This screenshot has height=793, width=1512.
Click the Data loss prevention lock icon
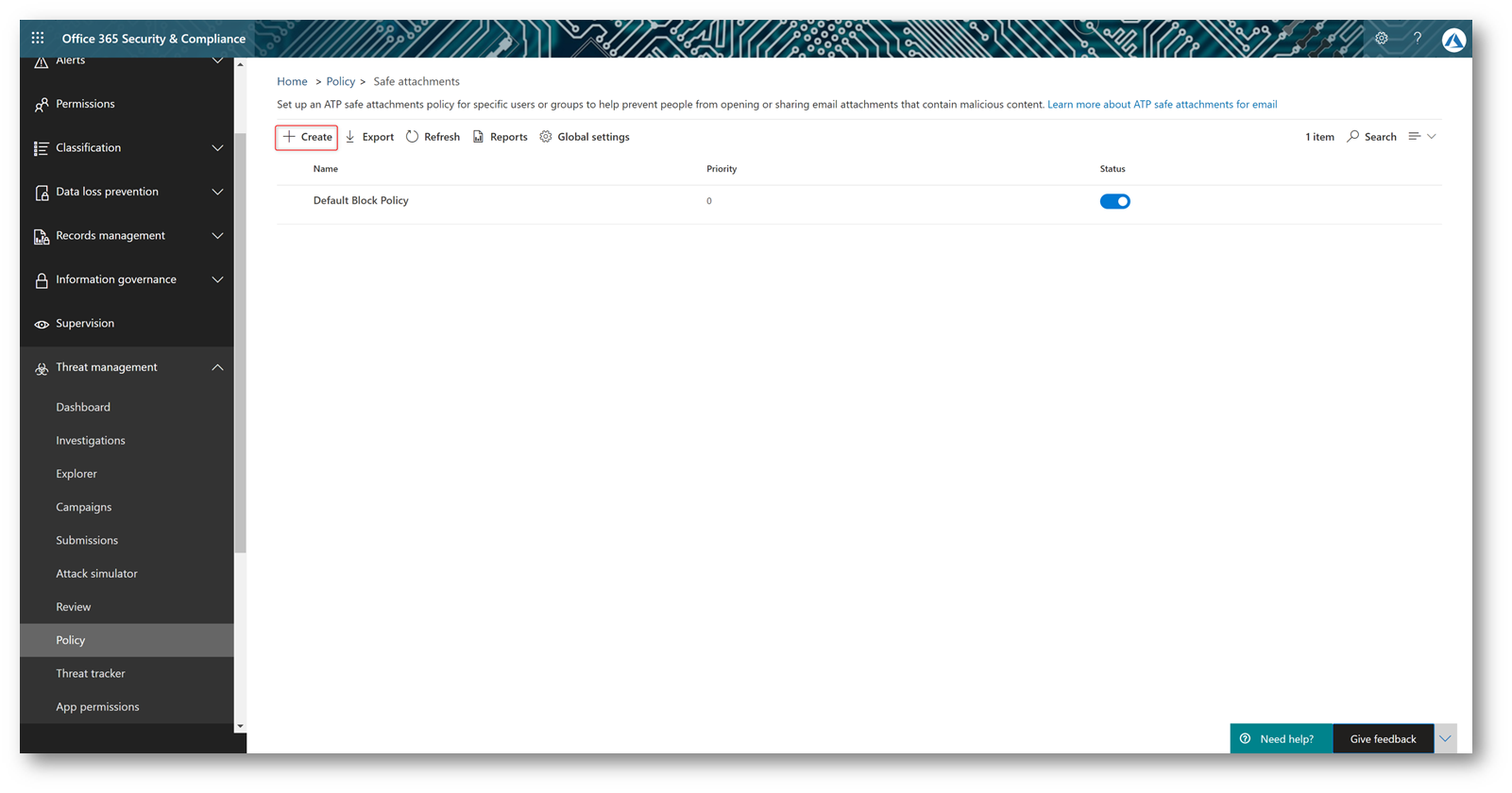[42, 193]
